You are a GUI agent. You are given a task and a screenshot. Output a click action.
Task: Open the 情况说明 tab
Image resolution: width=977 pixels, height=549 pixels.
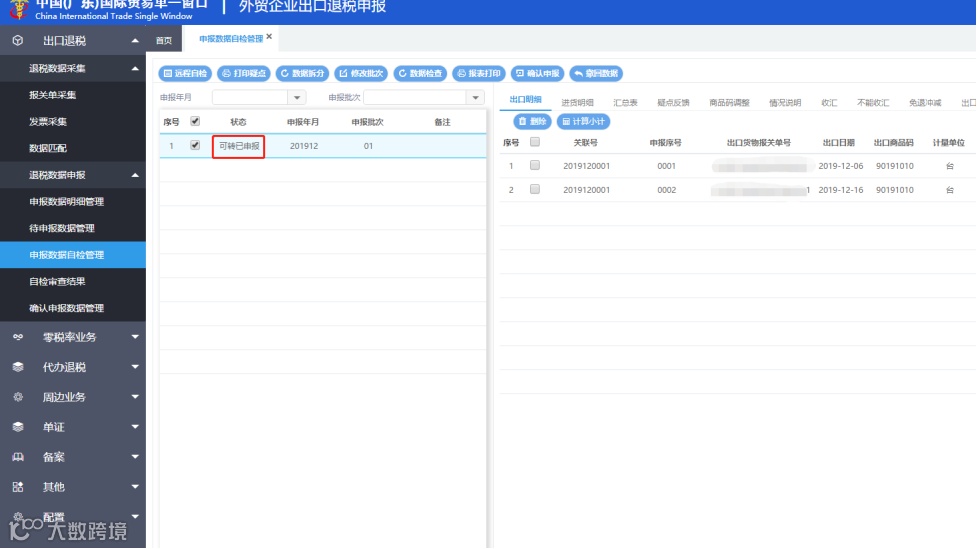point(784,103)
